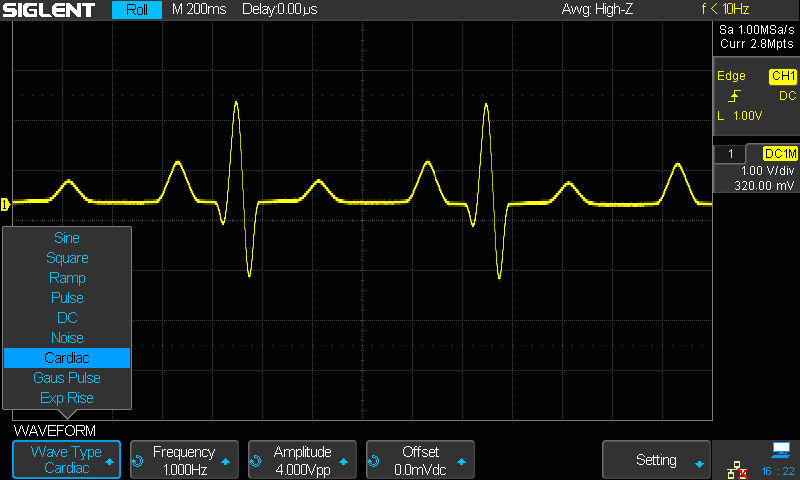The image size is (800, 480).
Task: Click the Frequency 1.000Hz softkey
Action: tap(184, 460)
